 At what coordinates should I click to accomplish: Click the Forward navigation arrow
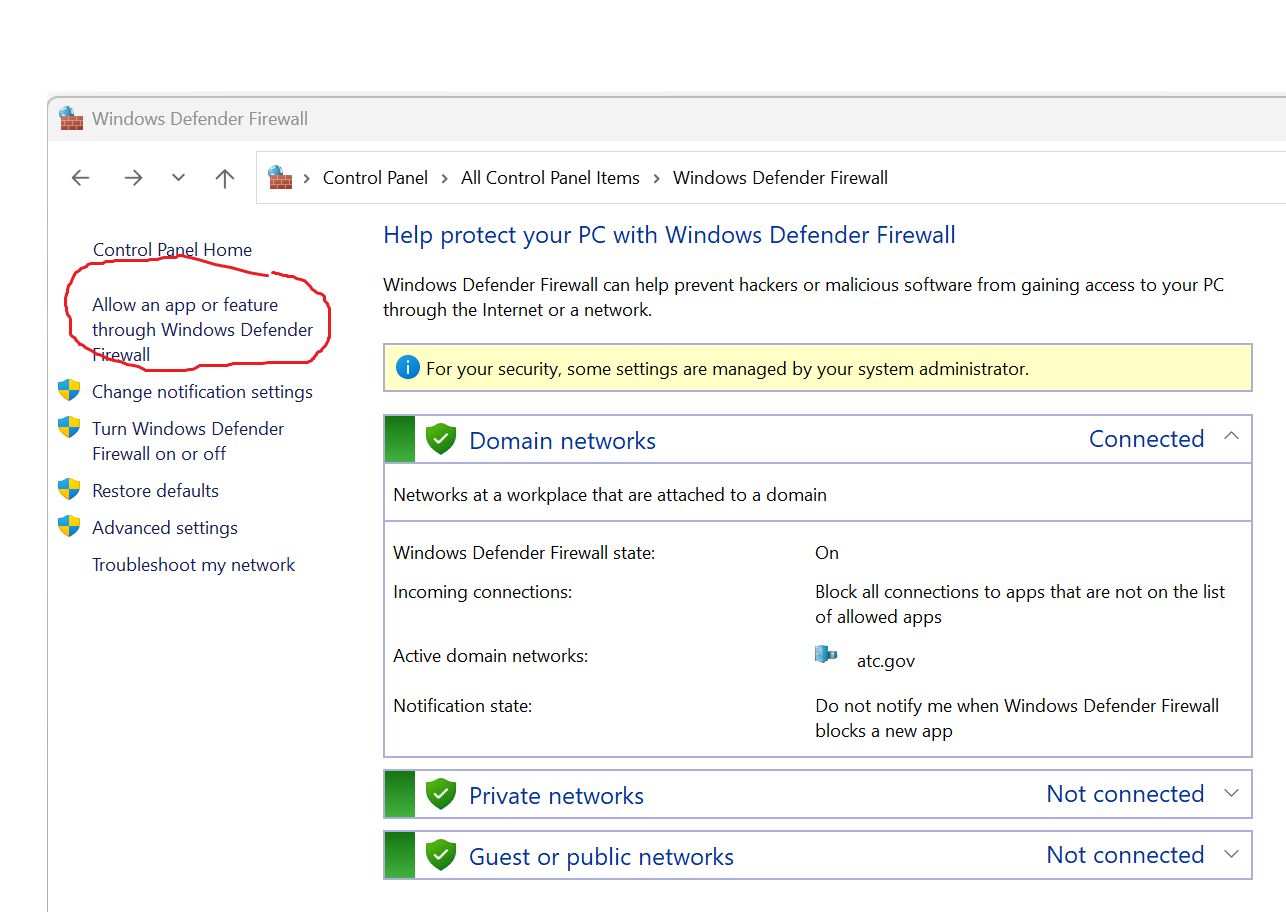(133, 178)
